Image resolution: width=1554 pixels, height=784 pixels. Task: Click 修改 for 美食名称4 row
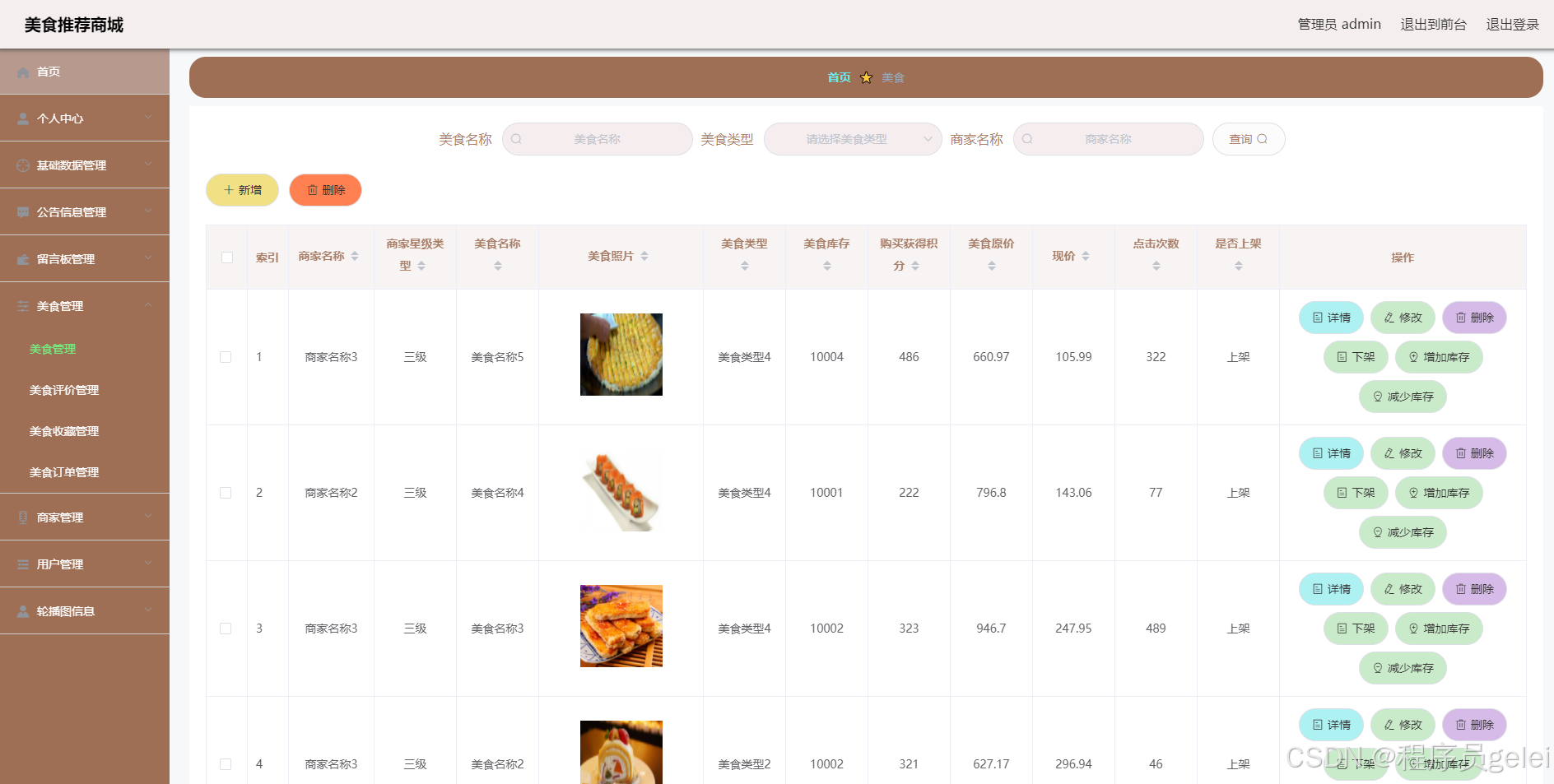[x=1403, y=453]
